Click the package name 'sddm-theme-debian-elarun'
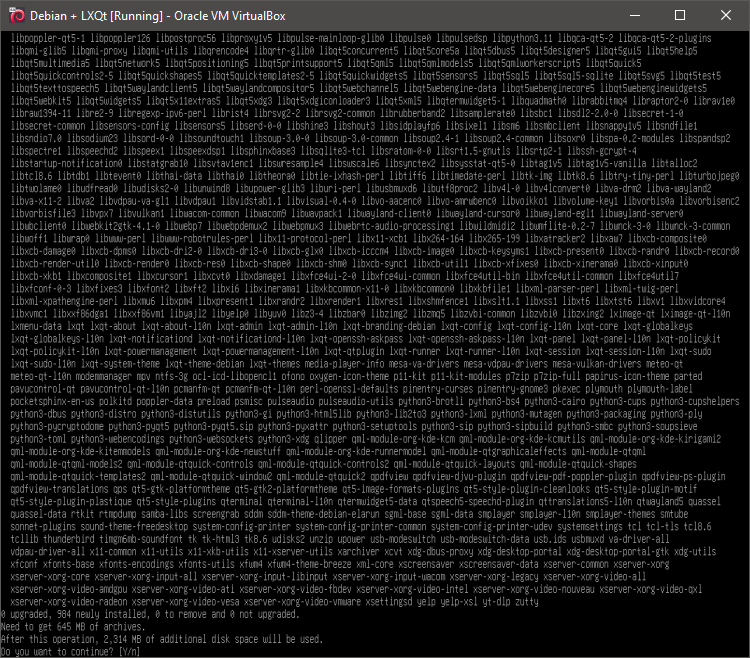The width and height of the screenshot is (750, 658). pos(323,514)
